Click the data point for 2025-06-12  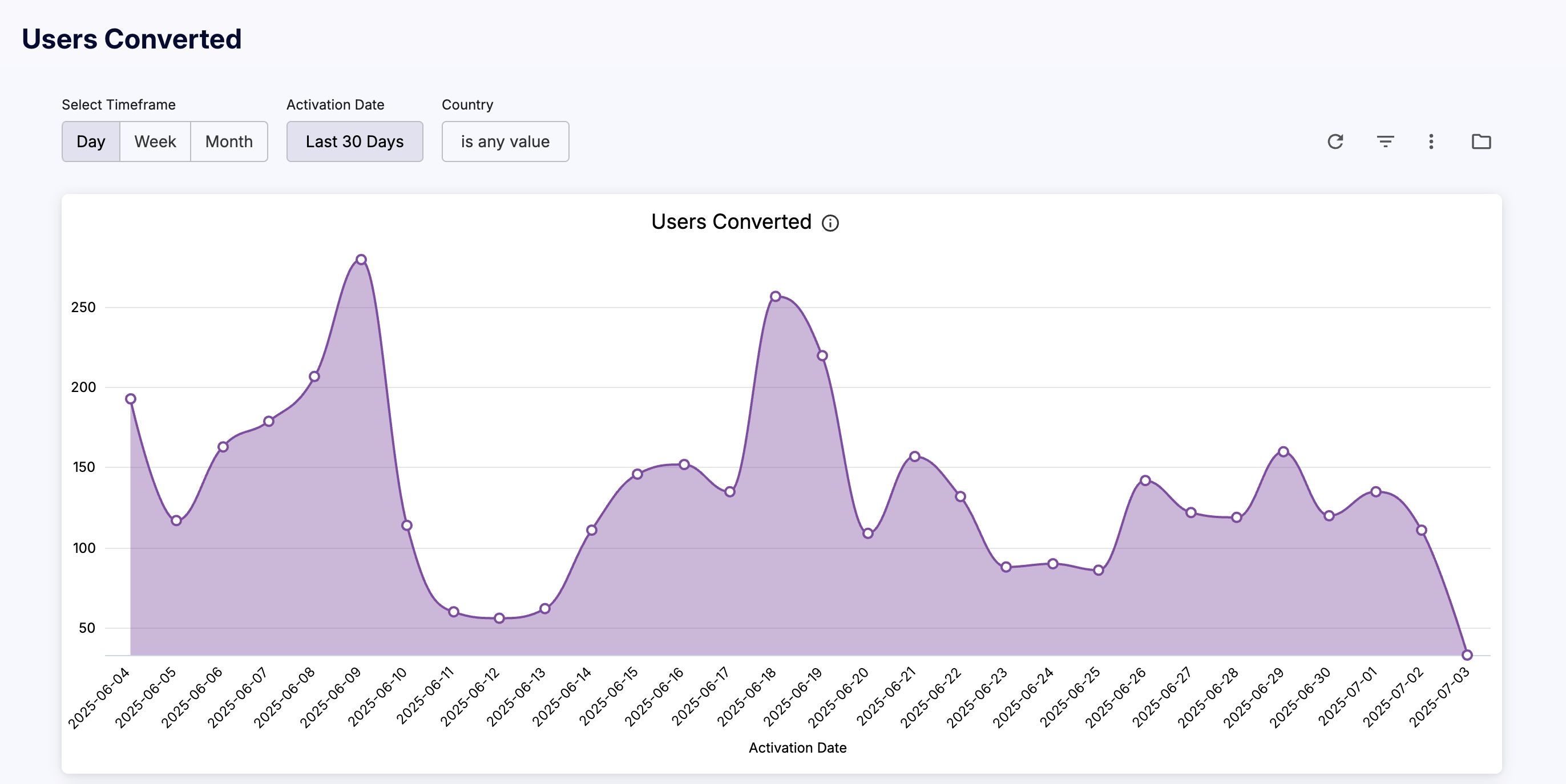(499, 618)
